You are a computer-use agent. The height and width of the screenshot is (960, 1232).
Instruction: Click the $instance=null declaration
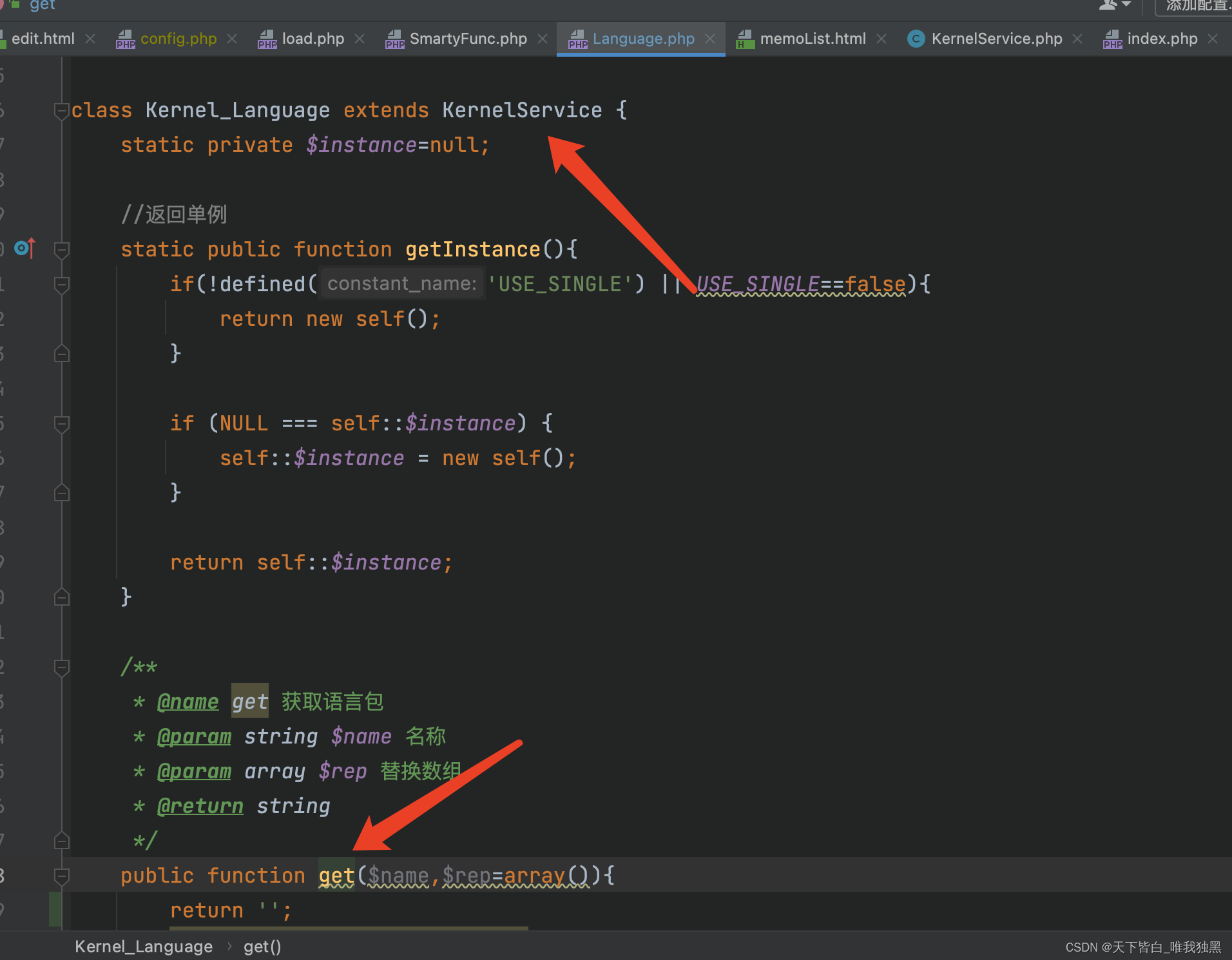tap(398, 145)
